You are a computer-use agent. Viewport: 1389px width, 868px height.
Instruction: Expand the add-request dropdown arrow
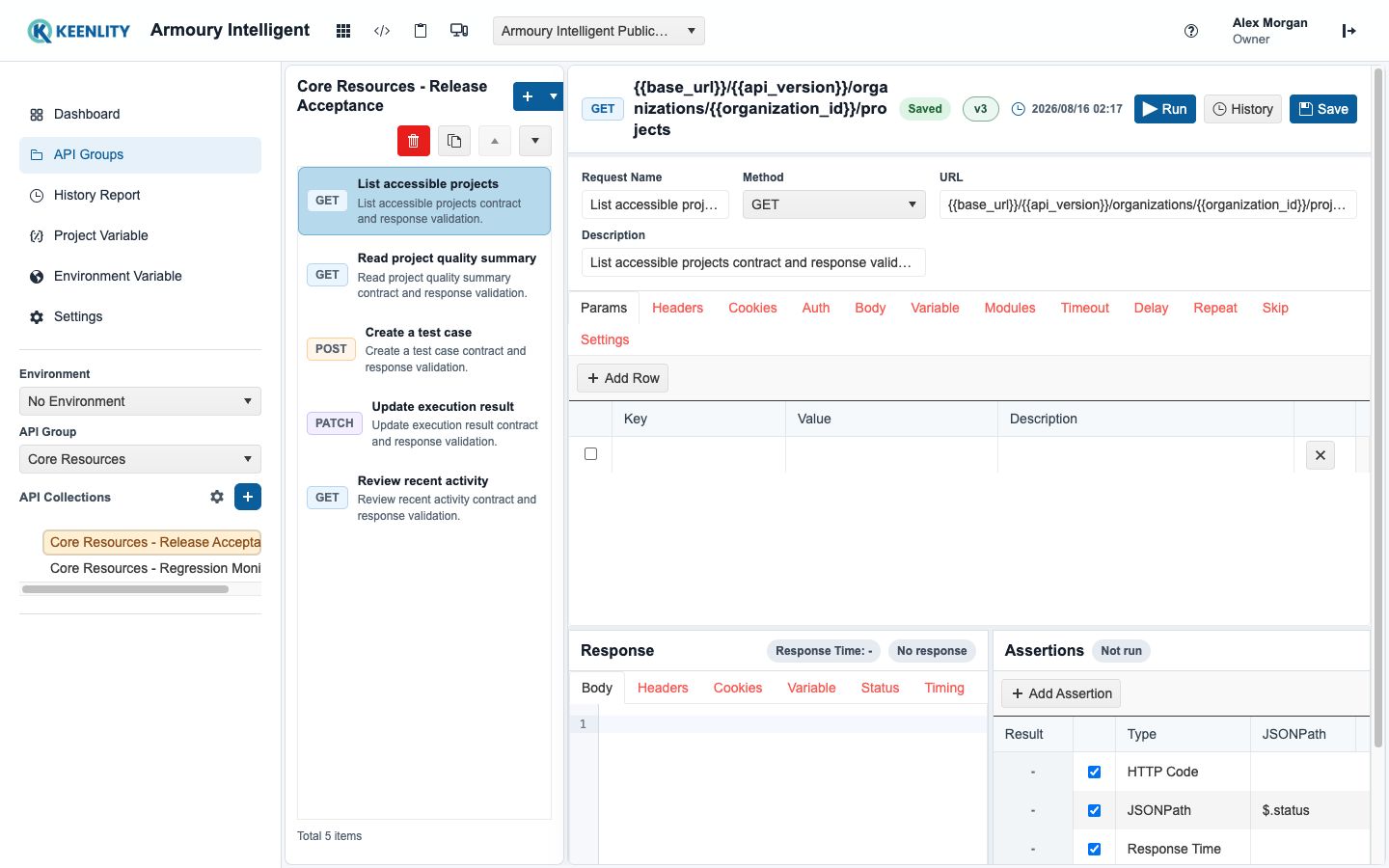point(554,96)
